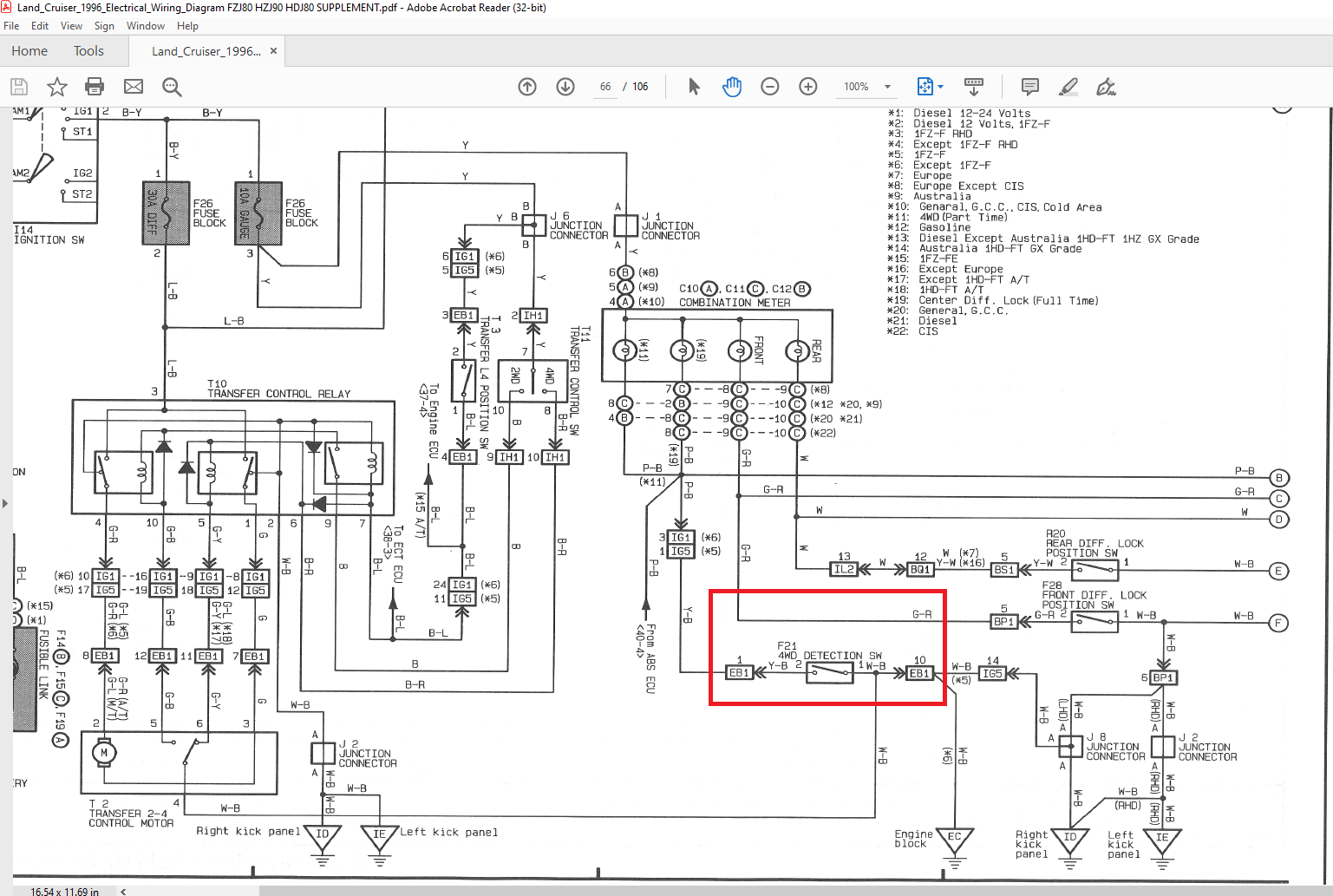Click the Print file icon

95,87
